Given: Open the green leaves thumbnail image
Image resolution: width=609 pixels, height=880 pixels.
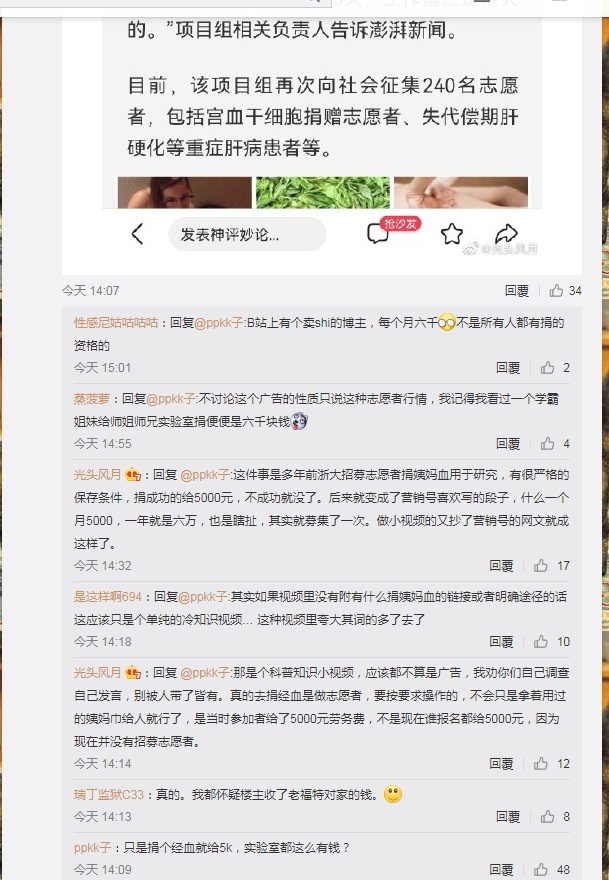Looking at the screenshot, I should click(x=323, y=192).
